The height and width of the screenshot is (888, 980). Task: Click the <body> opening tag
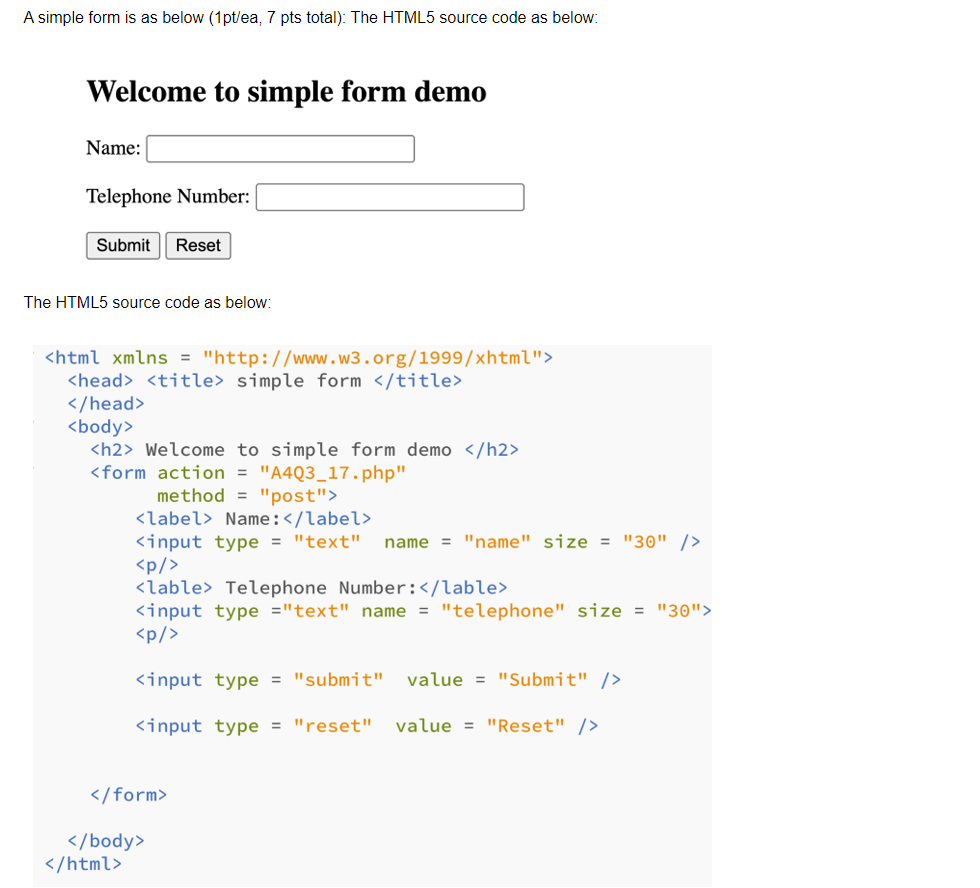[101, 426]
